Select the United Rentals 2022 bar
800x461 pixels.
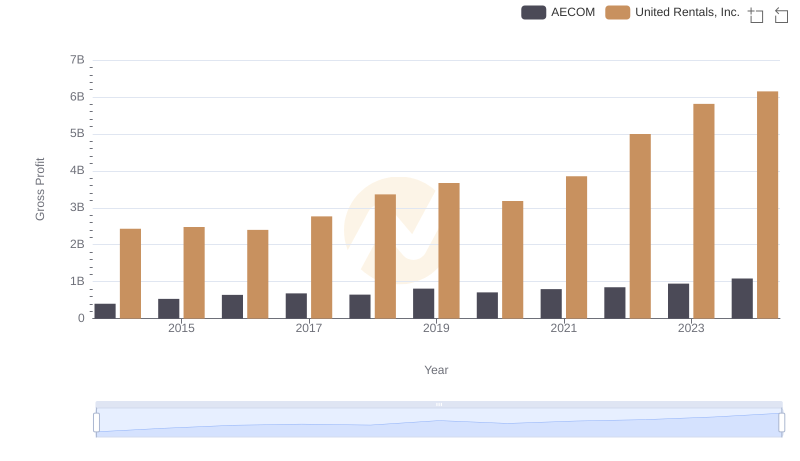(640, 226)
